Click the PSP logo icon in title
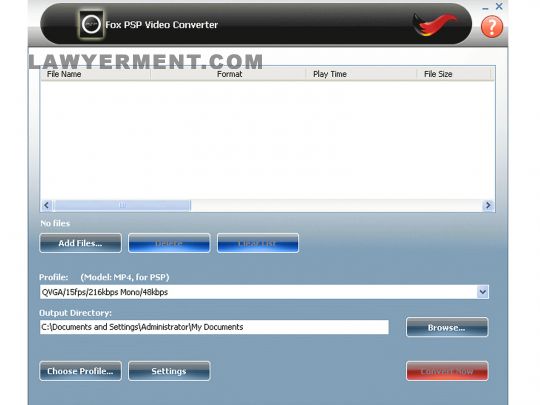 tap(91, 24)
